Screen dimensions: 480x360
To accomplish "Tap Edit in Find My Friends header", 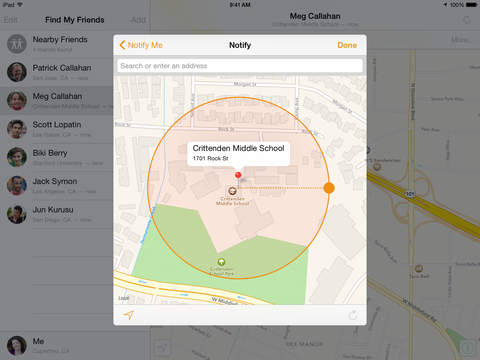I will [11, 20].
